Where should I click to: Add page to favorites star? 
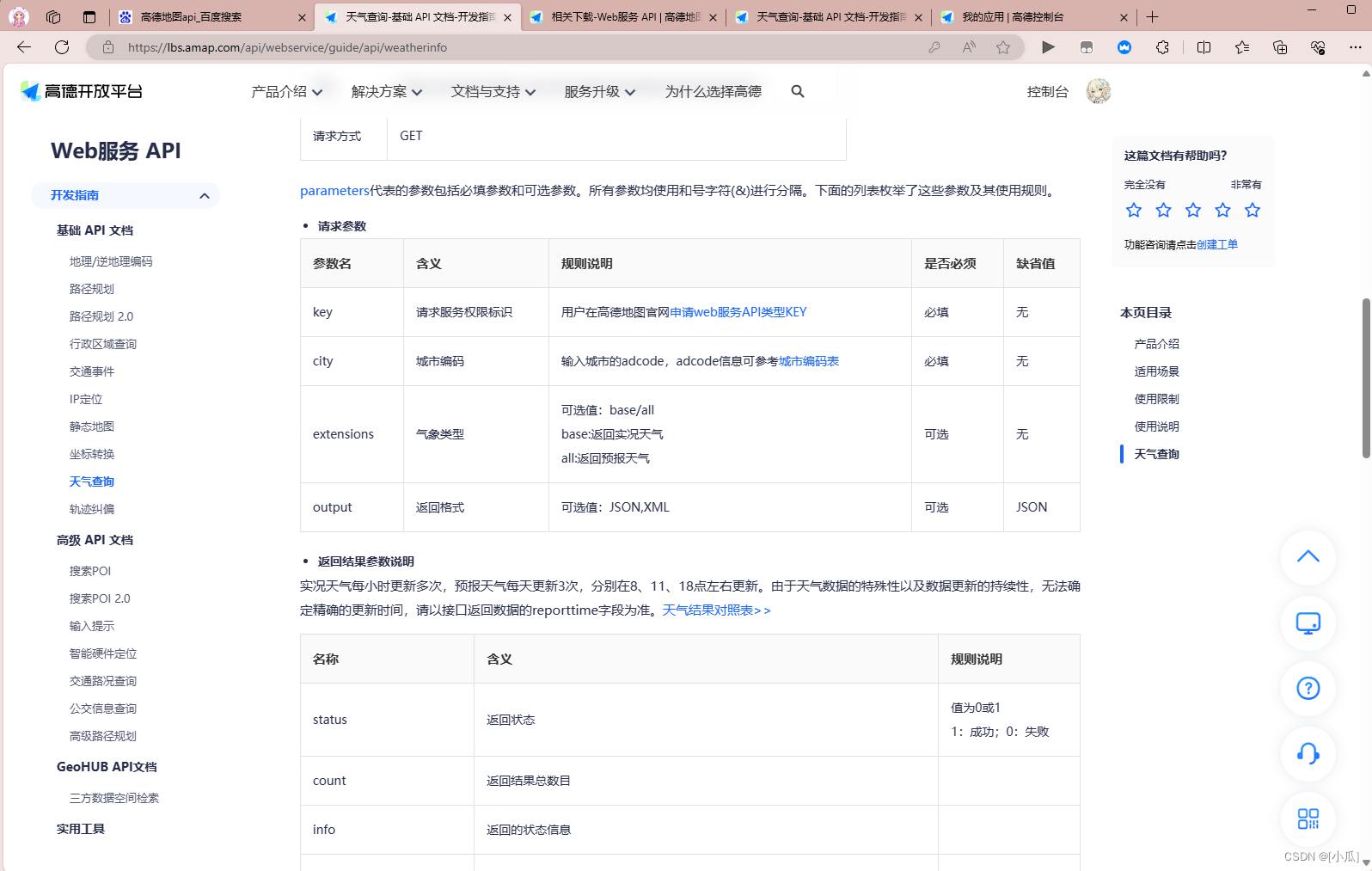point(1003,47)
